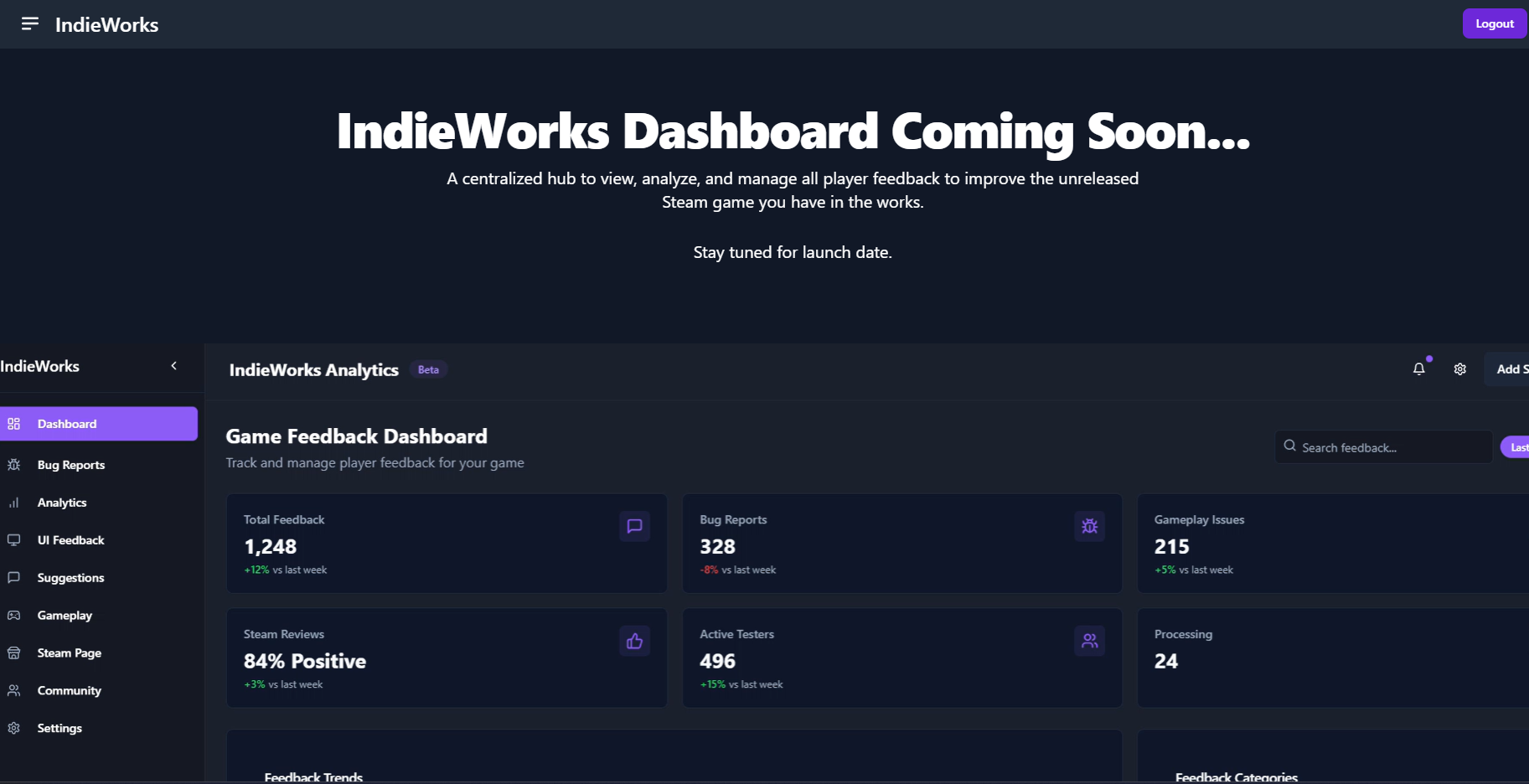Click the Feedback Categories heading
Screen dimensions: 1529x784
(1237, 777)
